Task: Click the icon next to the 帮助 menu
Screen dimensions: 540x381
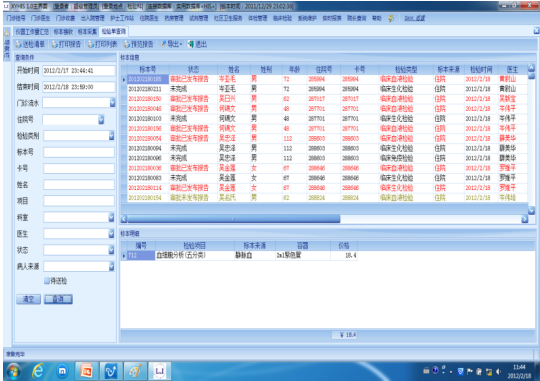Action: click(391, 18)
